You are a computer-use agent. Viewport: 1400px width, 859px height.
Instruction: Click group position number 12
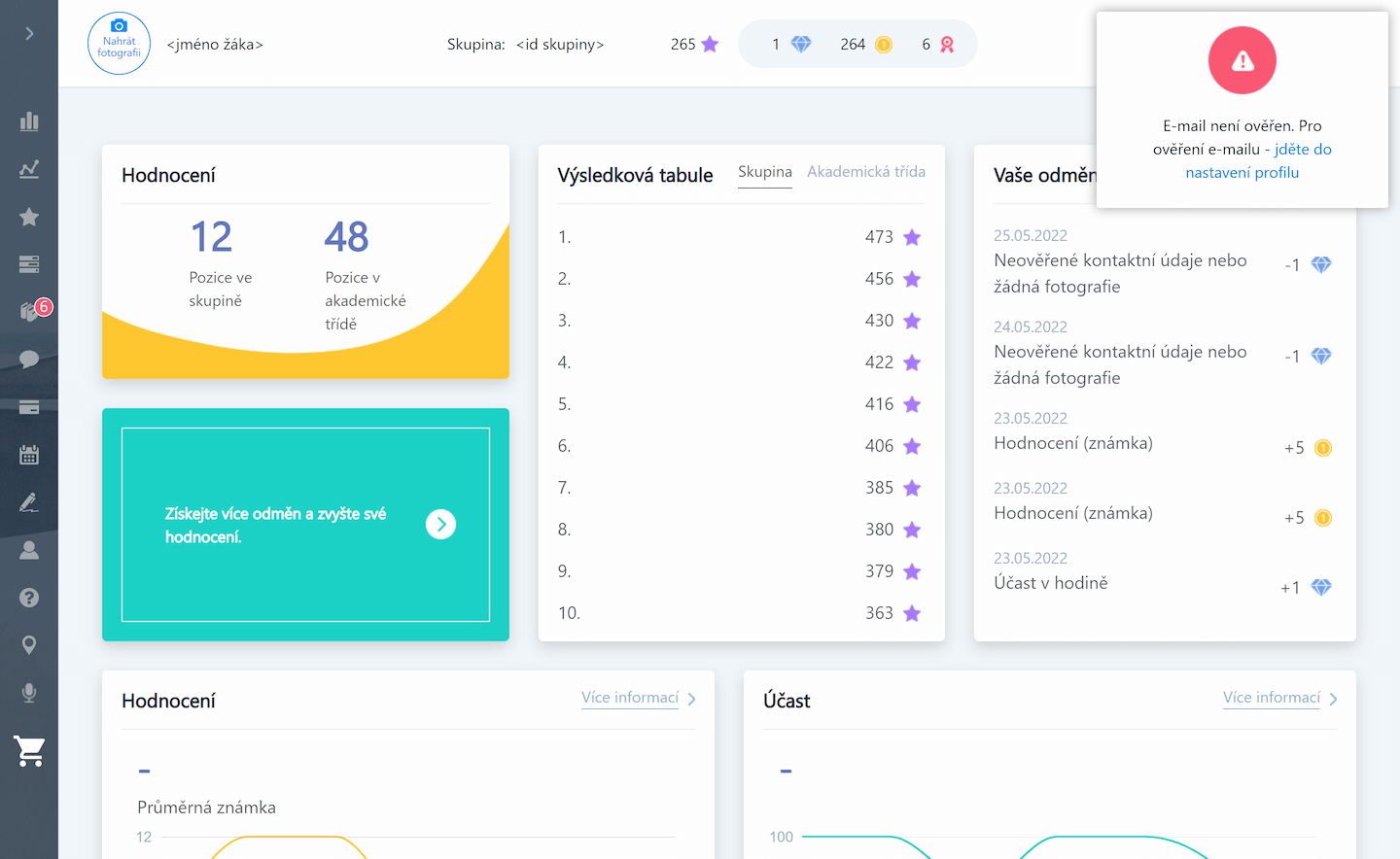[x=211, y=237]
